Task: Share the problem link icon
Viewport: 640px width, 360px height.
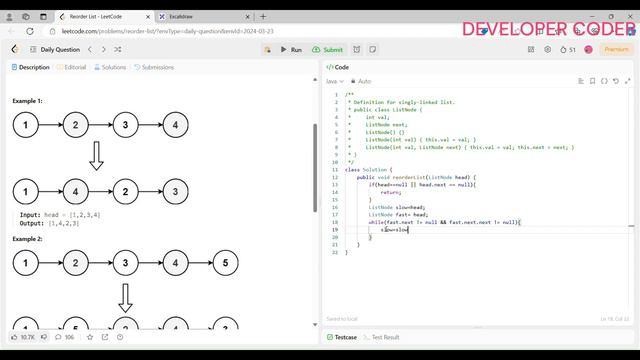Action: [x=105, y=337]
